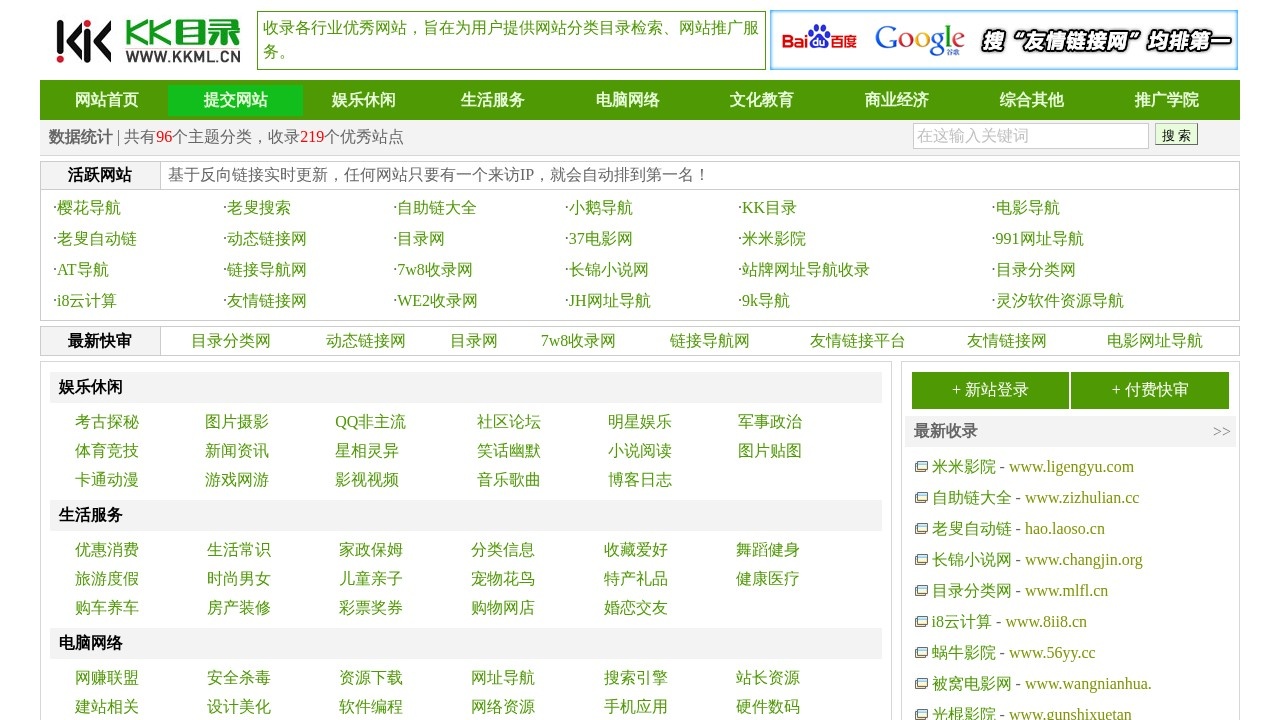Screen dimensions: 1280x720
Task: Open the 电影网址导航 link in 最新快审
Action: [x=1155, y=341]
